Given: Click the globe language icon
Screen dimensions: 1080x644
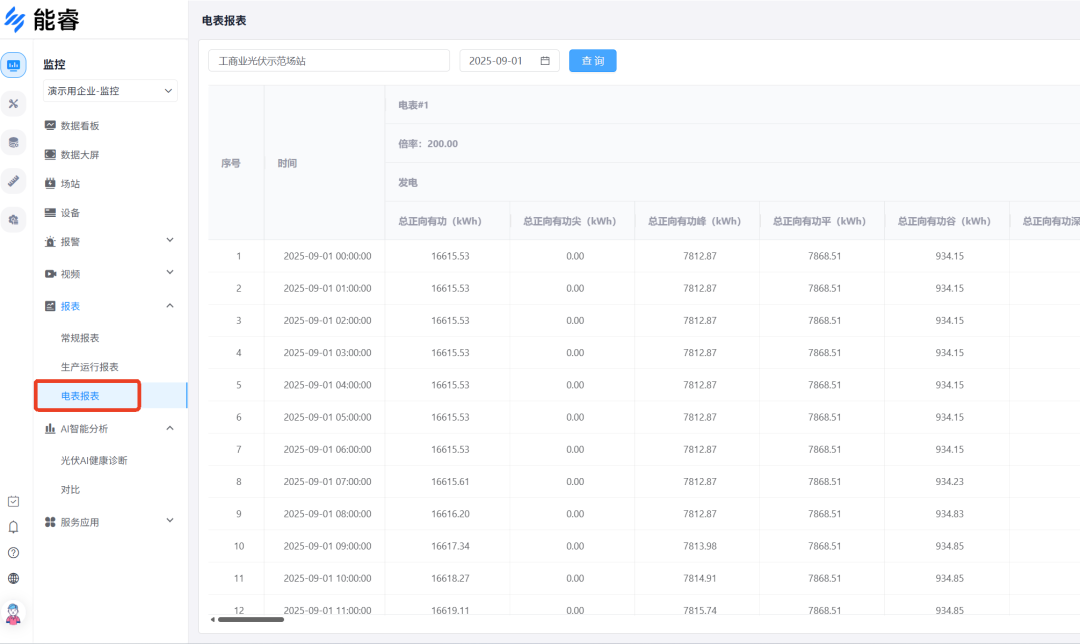Looking at the screenshot, I should [13, 578].
